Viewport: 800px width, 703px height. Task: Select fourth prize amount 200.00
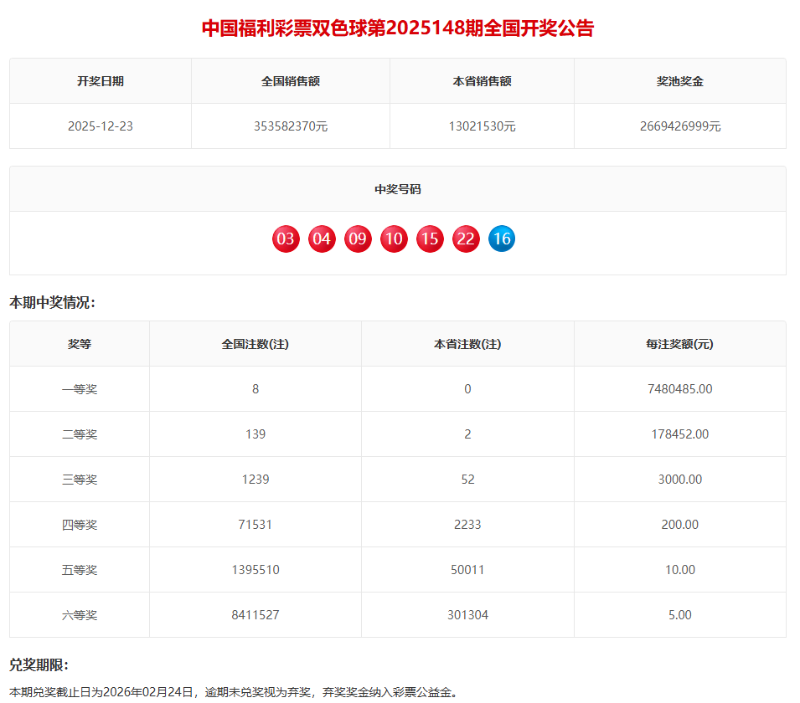pos(680,525)
